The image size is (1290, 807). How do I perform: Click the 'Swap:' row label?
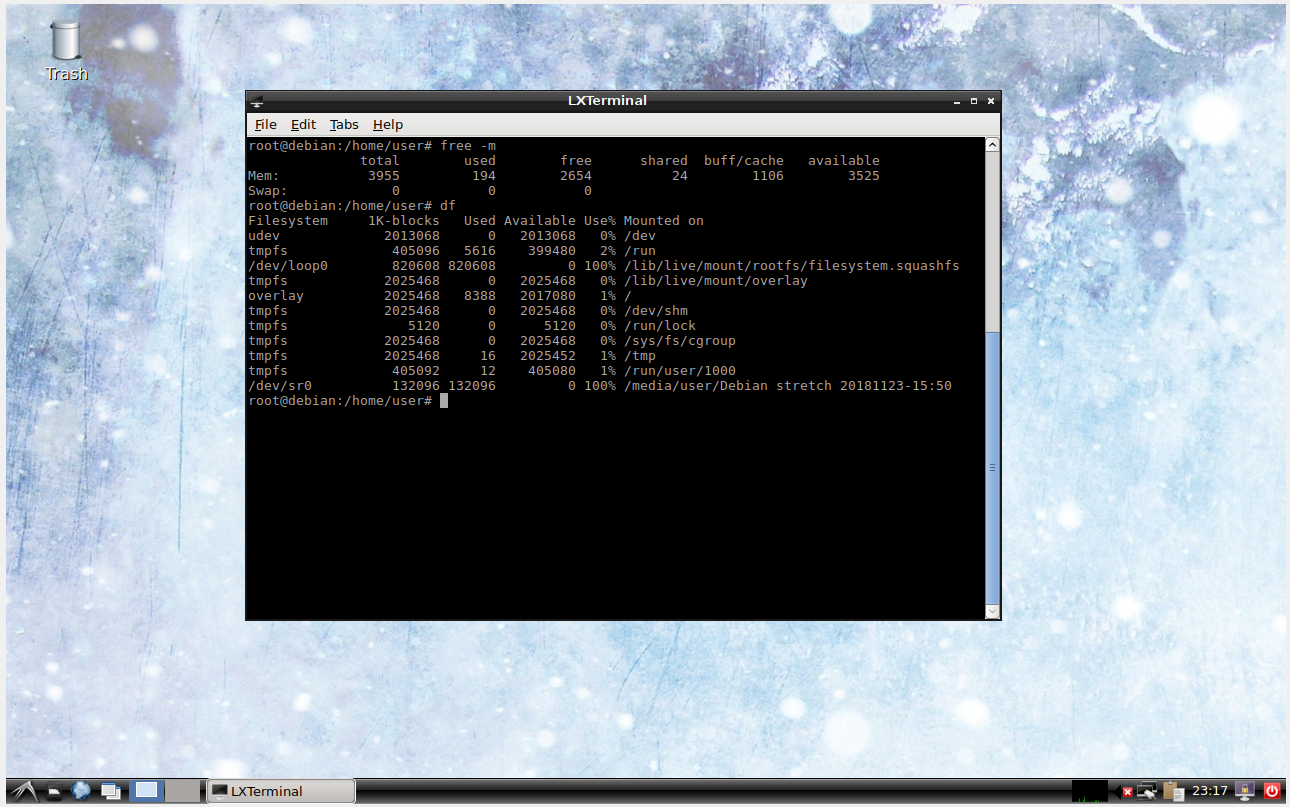[268, 191]
